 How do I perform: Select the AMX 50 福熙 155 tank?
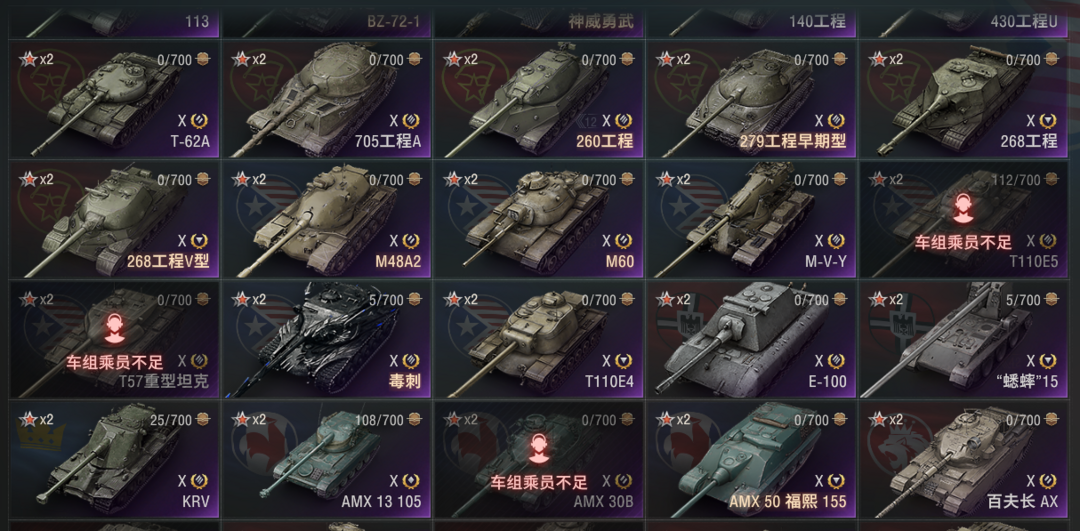point(751,459)
